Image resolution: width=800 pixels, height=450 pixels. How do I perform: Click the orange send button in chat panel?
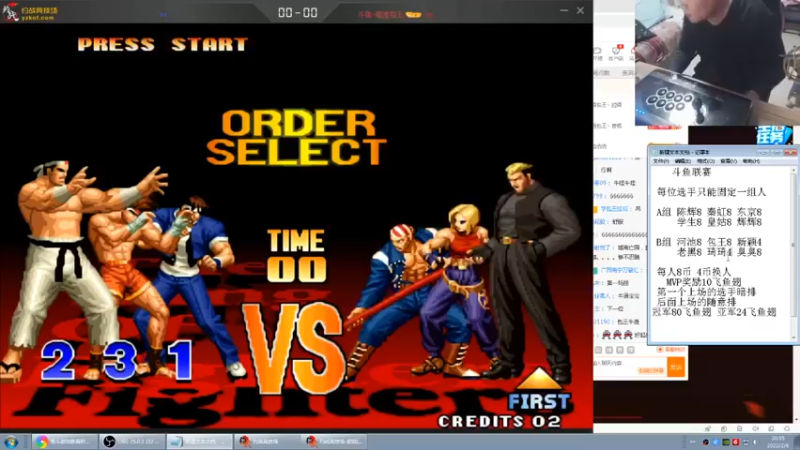click(676, 367)
